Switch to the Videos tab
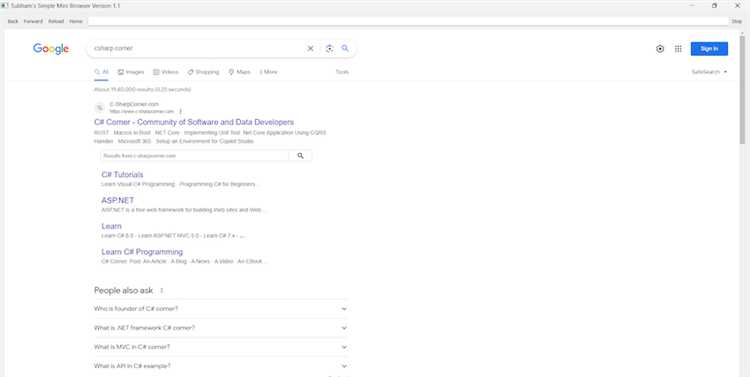This screenshot has width=750, height=377. coord(165,72)
